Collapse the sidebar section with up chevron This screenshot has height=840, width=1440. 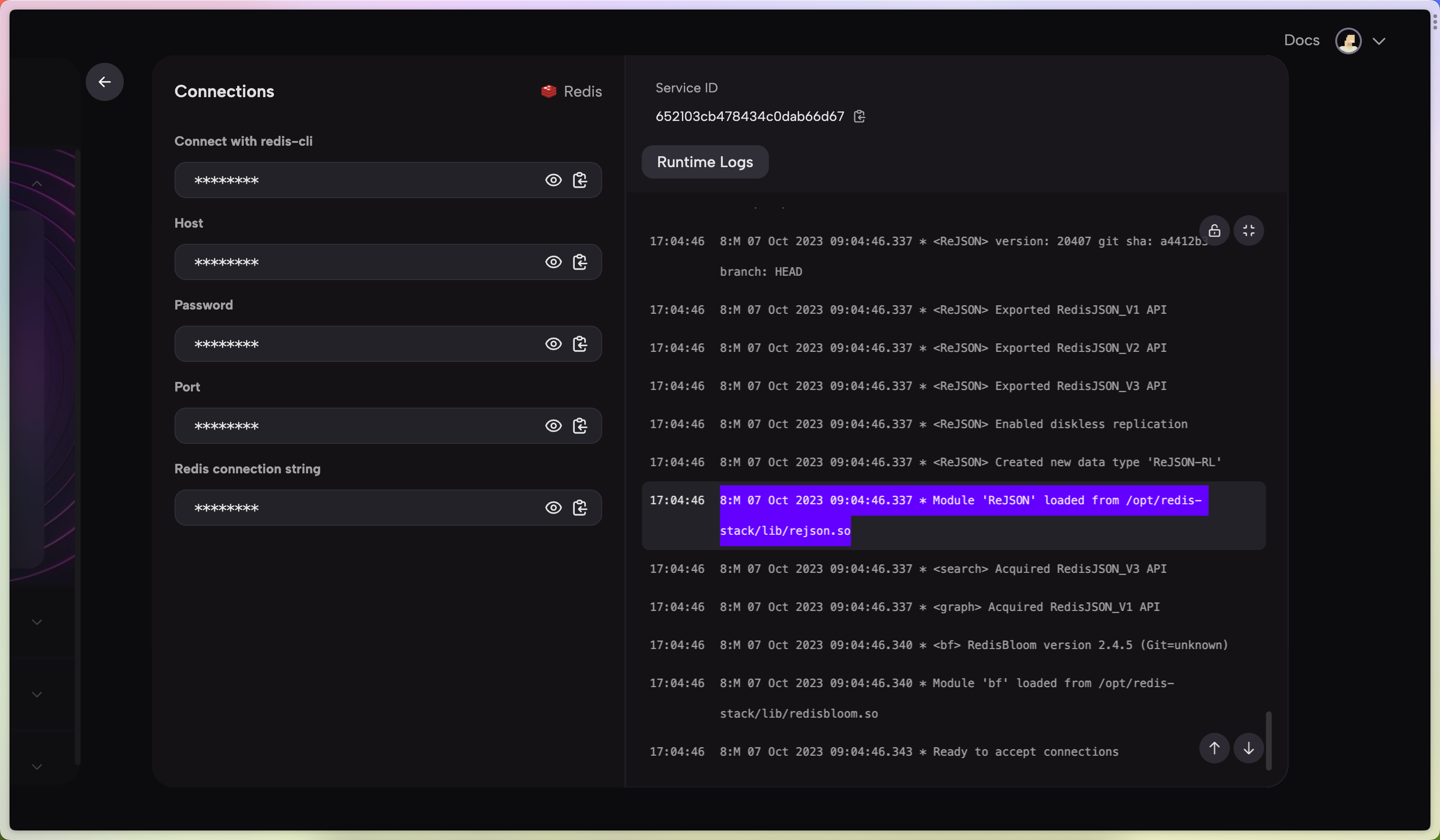coord(37,183)
